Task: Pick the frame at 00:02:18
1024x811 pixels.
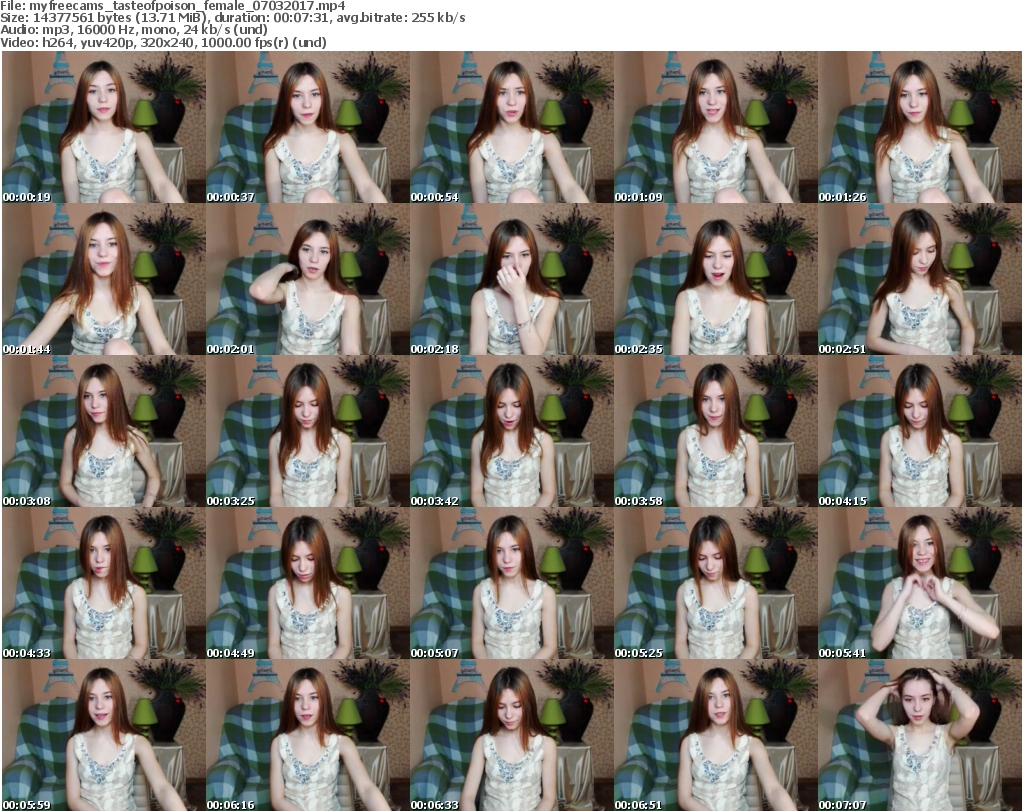Action: pyautogui.click(x=512, y=279)
